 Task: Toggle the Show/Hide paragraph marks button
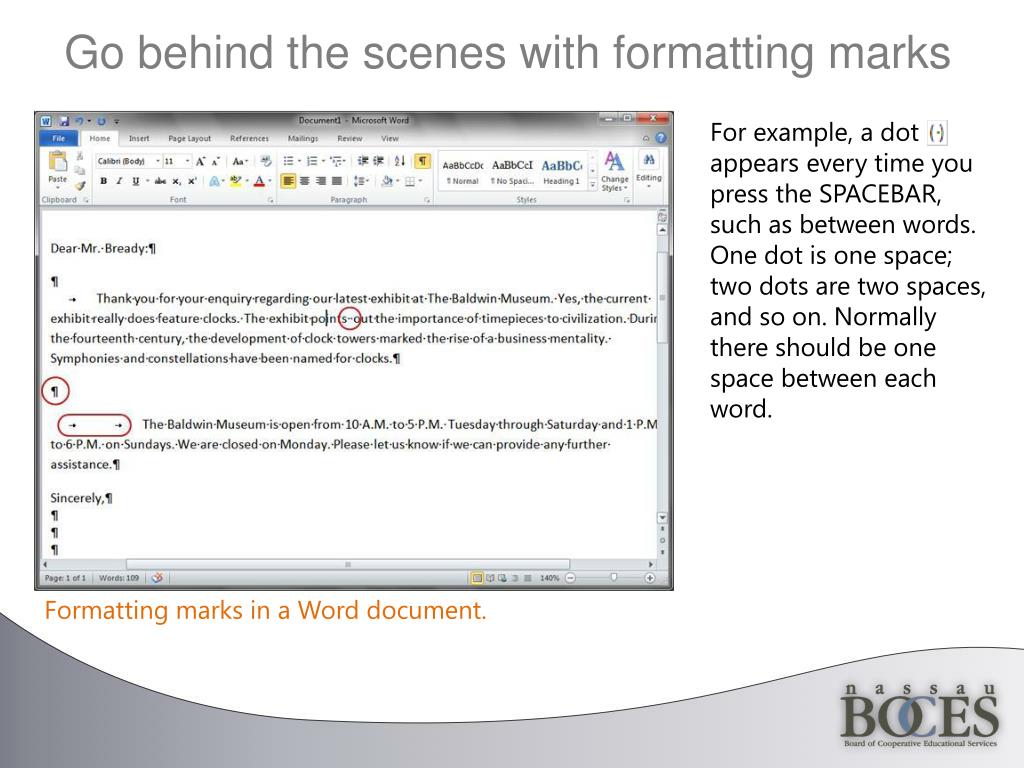[x=423, y=161]
